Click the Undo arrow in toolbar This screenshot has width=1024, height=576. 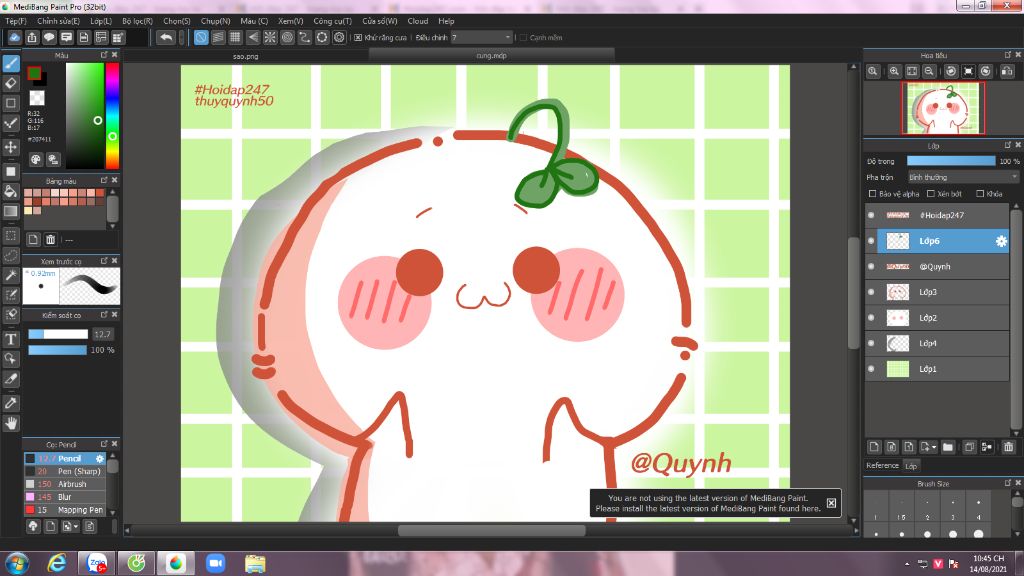pyautogui.click(x=166, y=38)
